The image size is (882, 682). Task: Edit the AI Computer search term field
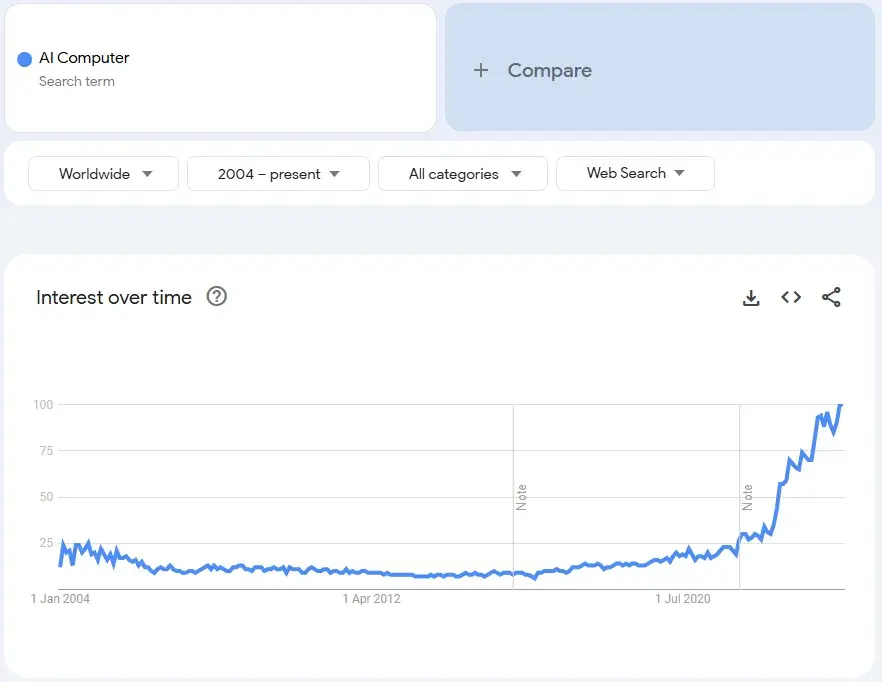(x=84, y=58)
